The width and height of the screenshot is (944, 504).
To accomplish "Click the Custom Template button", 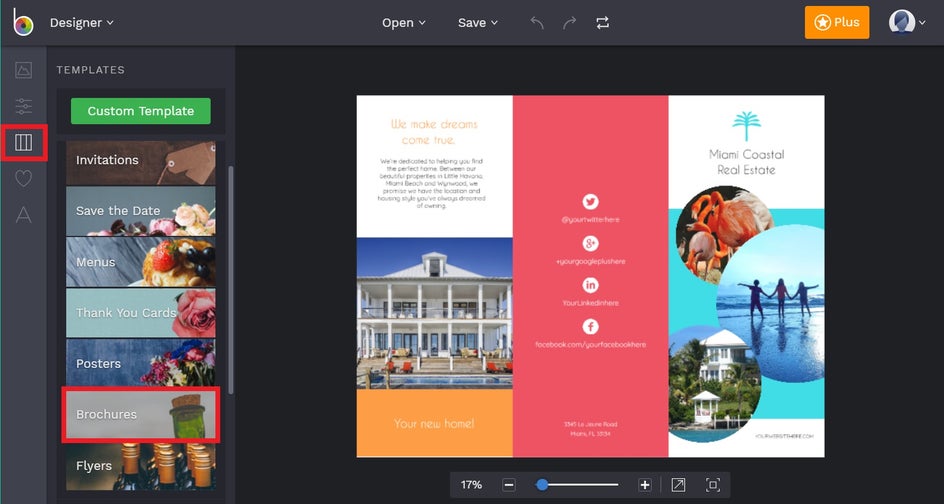I will [x=140, y=111].
